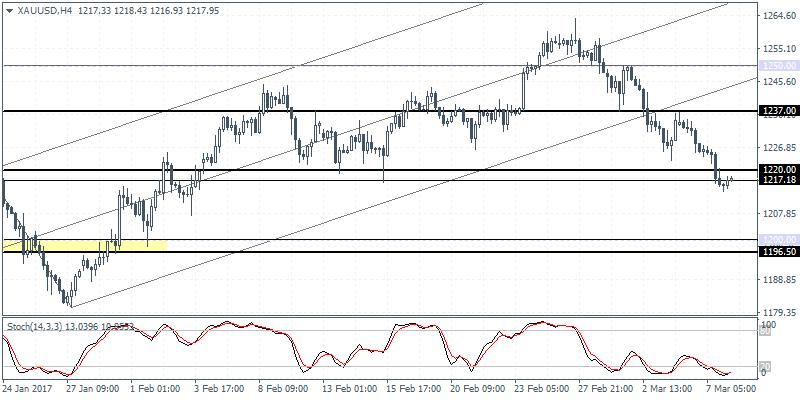Click the 1255.10 price axis value
This screenshot has height=400, width=800.
pyautogui.click(x=777, y=49)
